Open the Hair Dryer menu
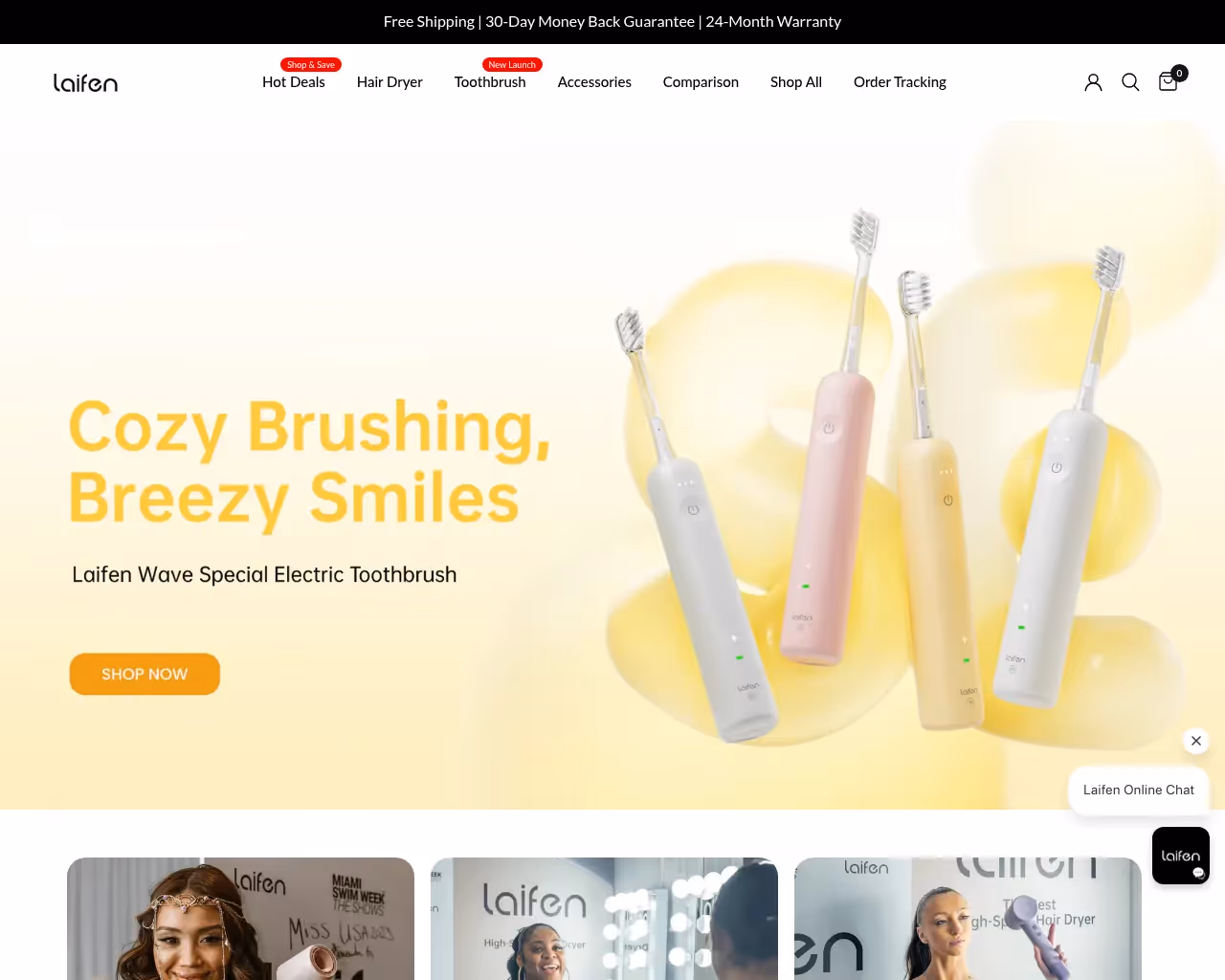1225x980 pixels. tap(390, 82)
